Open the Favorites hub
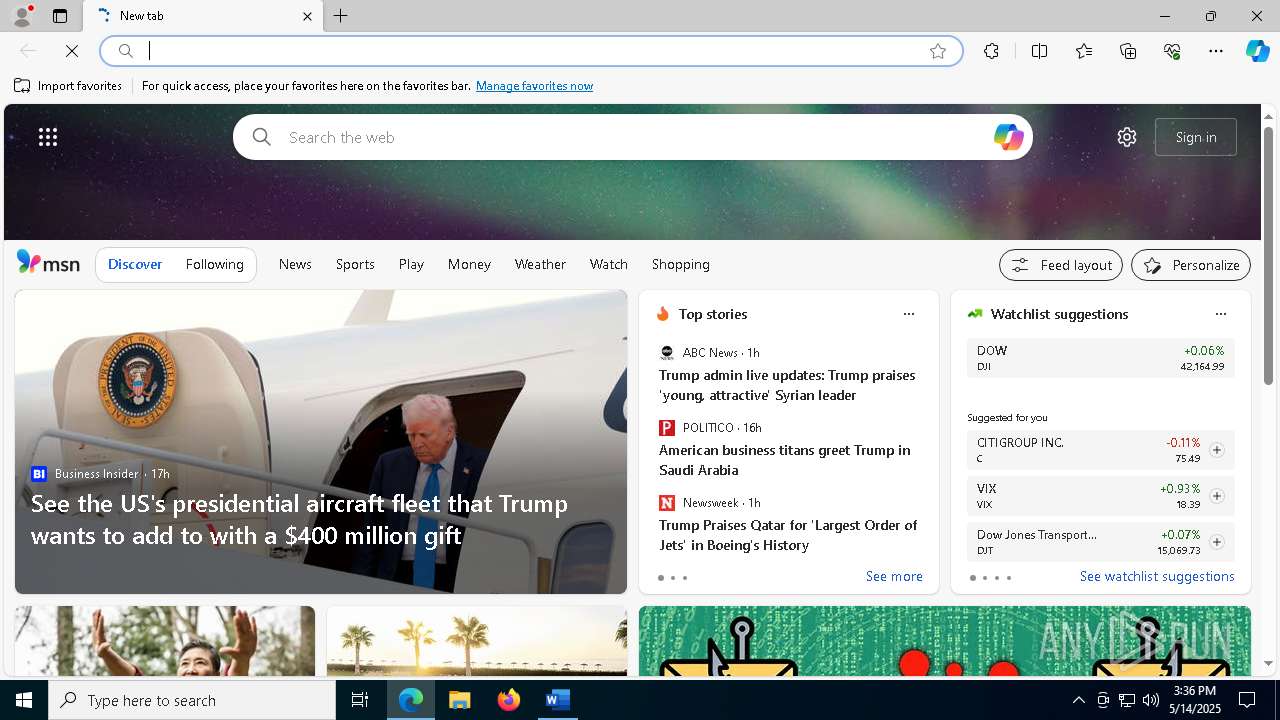Viewport: 1280px width, 720px height. click(1084, 51)
